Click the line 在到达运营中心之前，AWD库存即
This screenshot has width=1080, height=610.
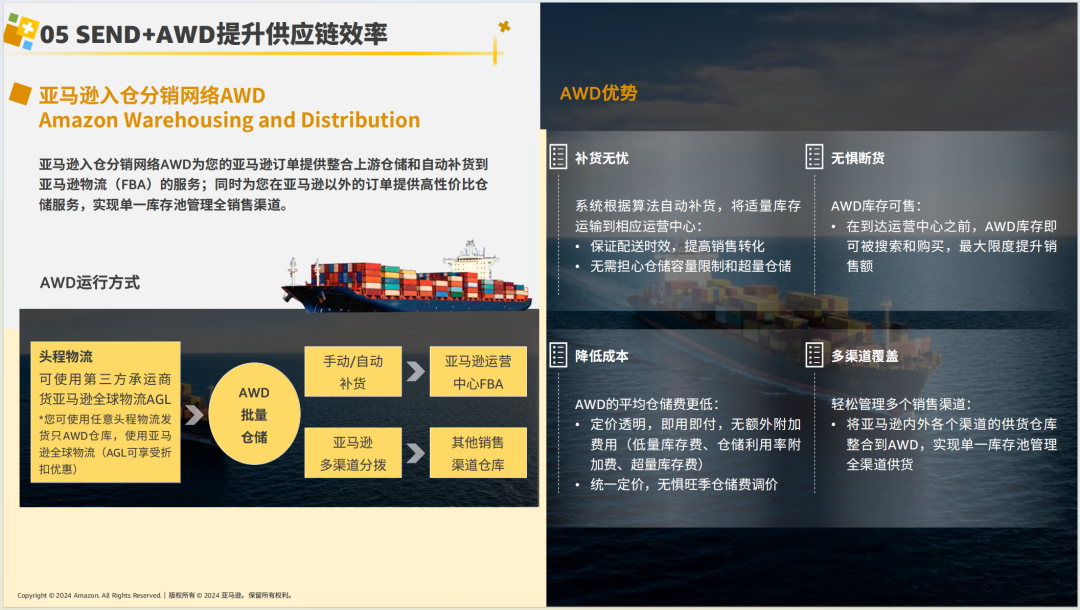click(x=951, y=227)
